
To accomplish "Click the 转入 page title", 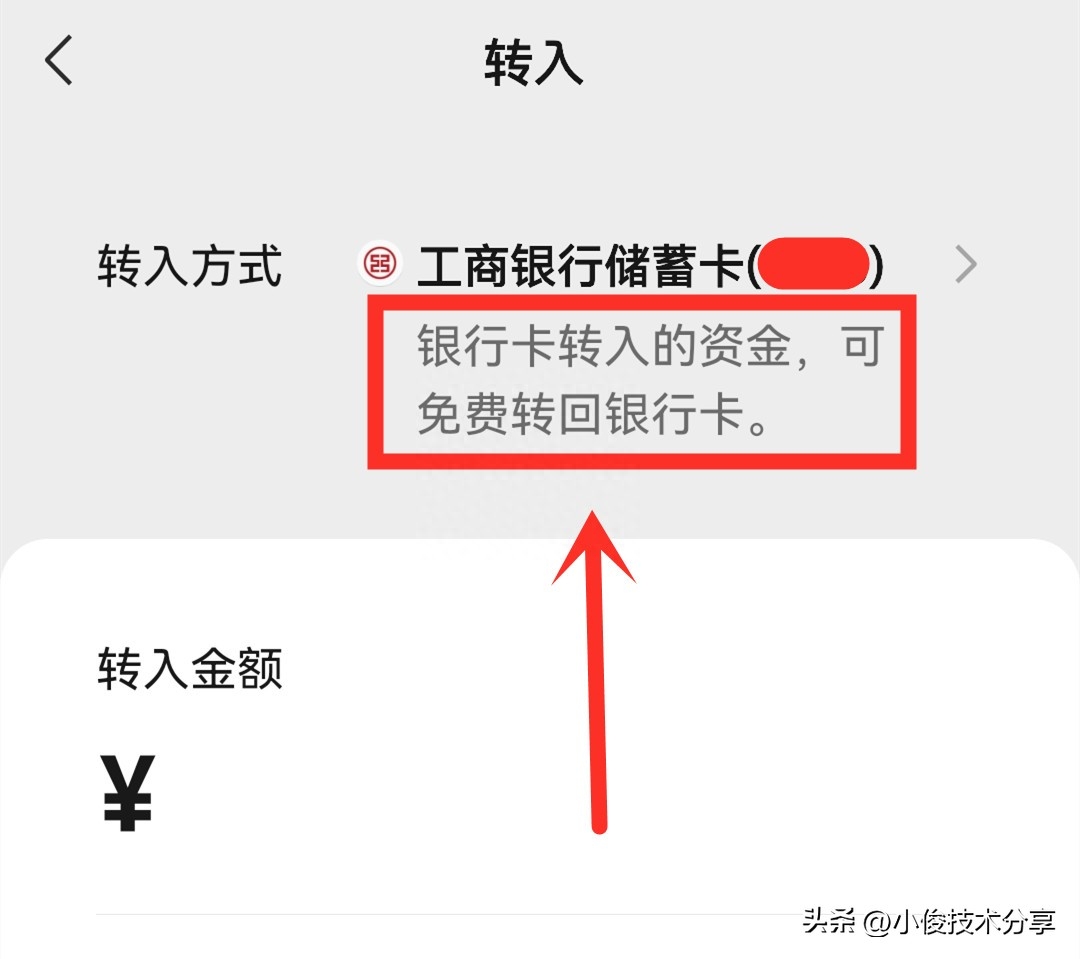I will coord(534,62).
